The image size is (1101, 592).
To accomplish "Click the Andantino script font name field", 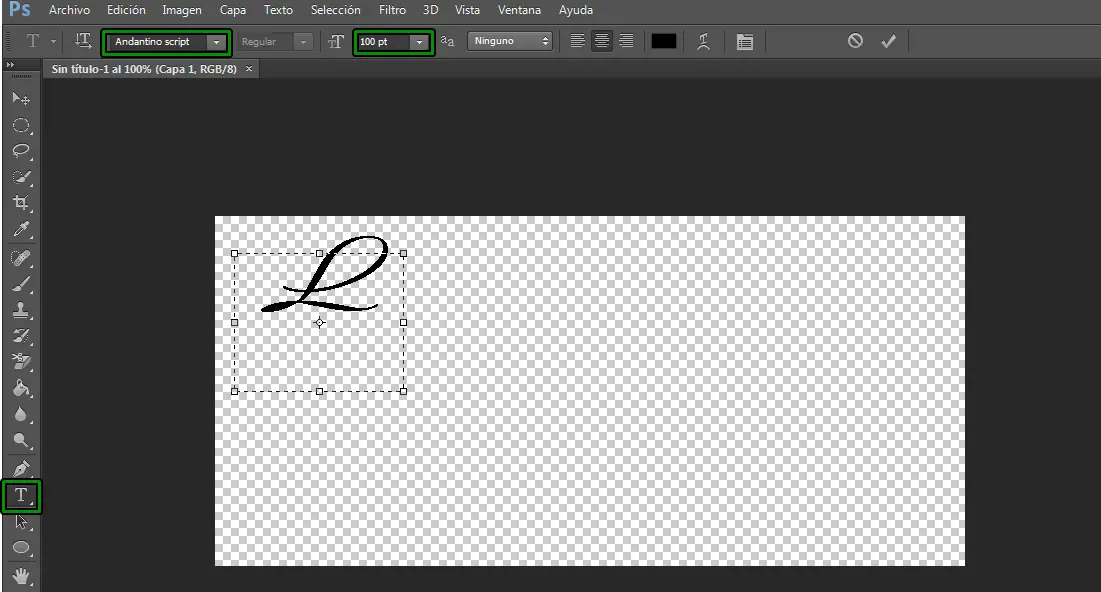I will (x=157, y=42).
